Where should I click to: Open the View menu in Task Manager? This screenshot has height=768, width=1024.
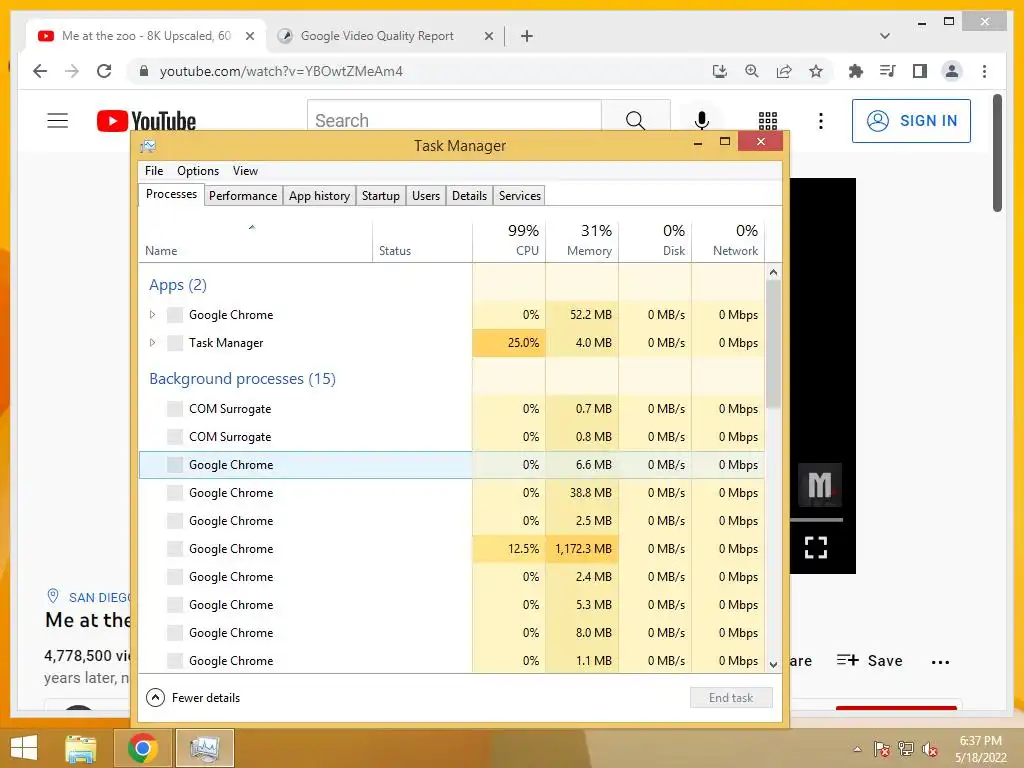(x=246, y=170)
